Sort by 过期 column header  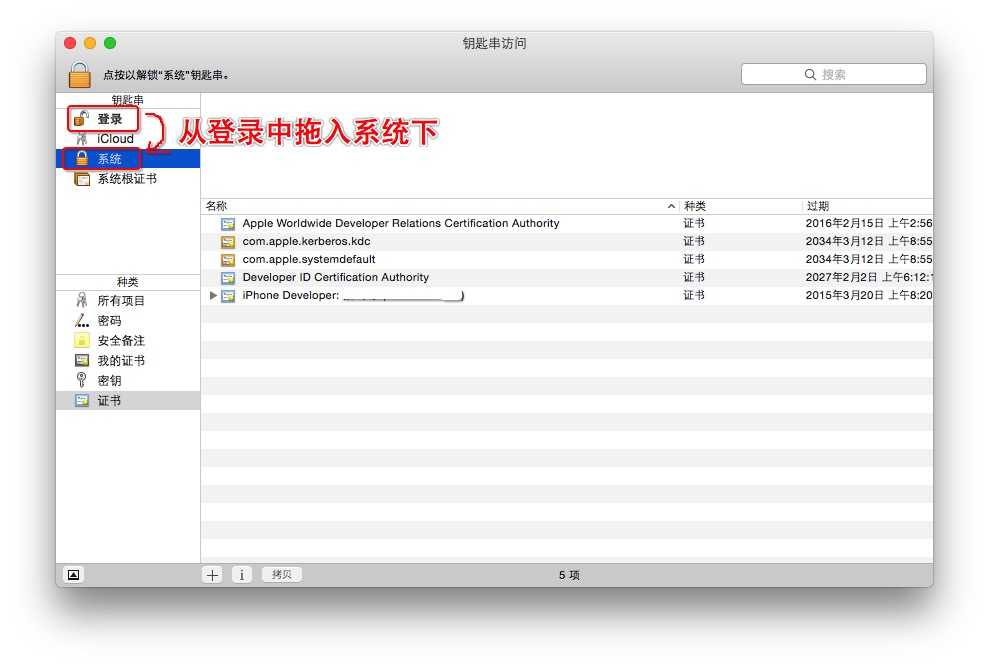click(868, 206)
